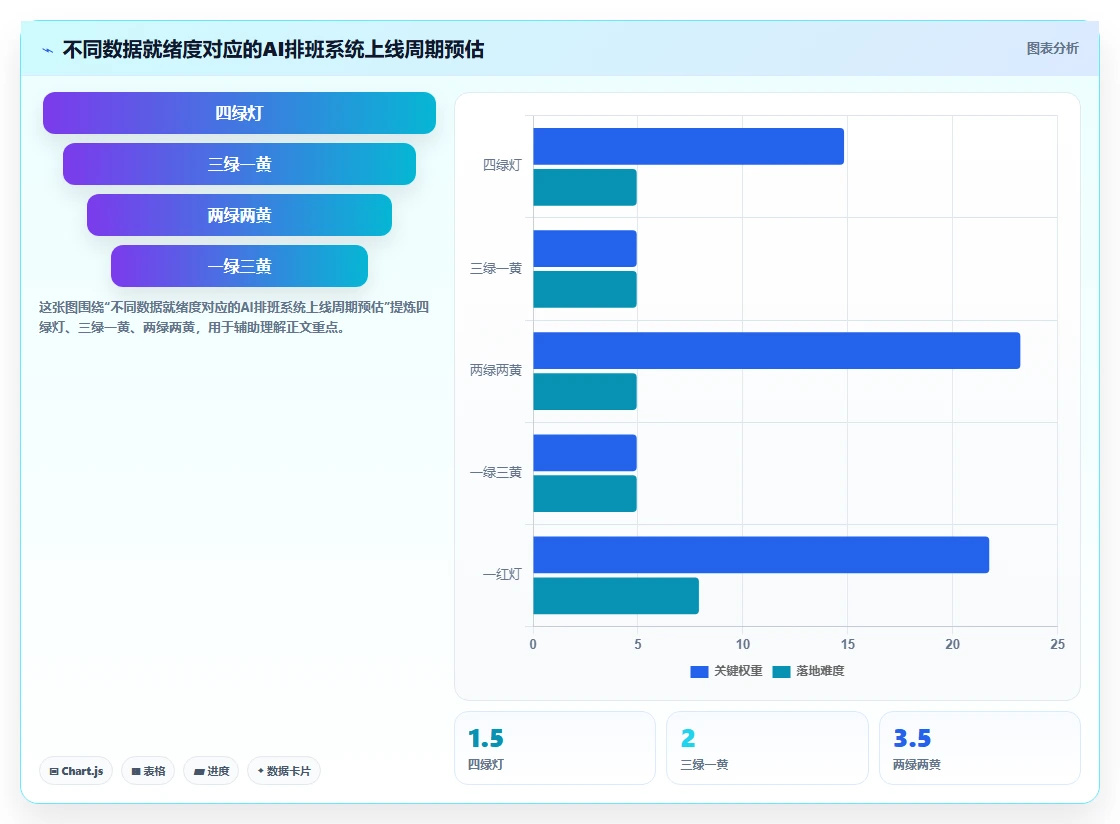This screenshot has height=824, width=1120.
Task: Click the 图表分析 label in header
Action: [x=1052, y=49]
